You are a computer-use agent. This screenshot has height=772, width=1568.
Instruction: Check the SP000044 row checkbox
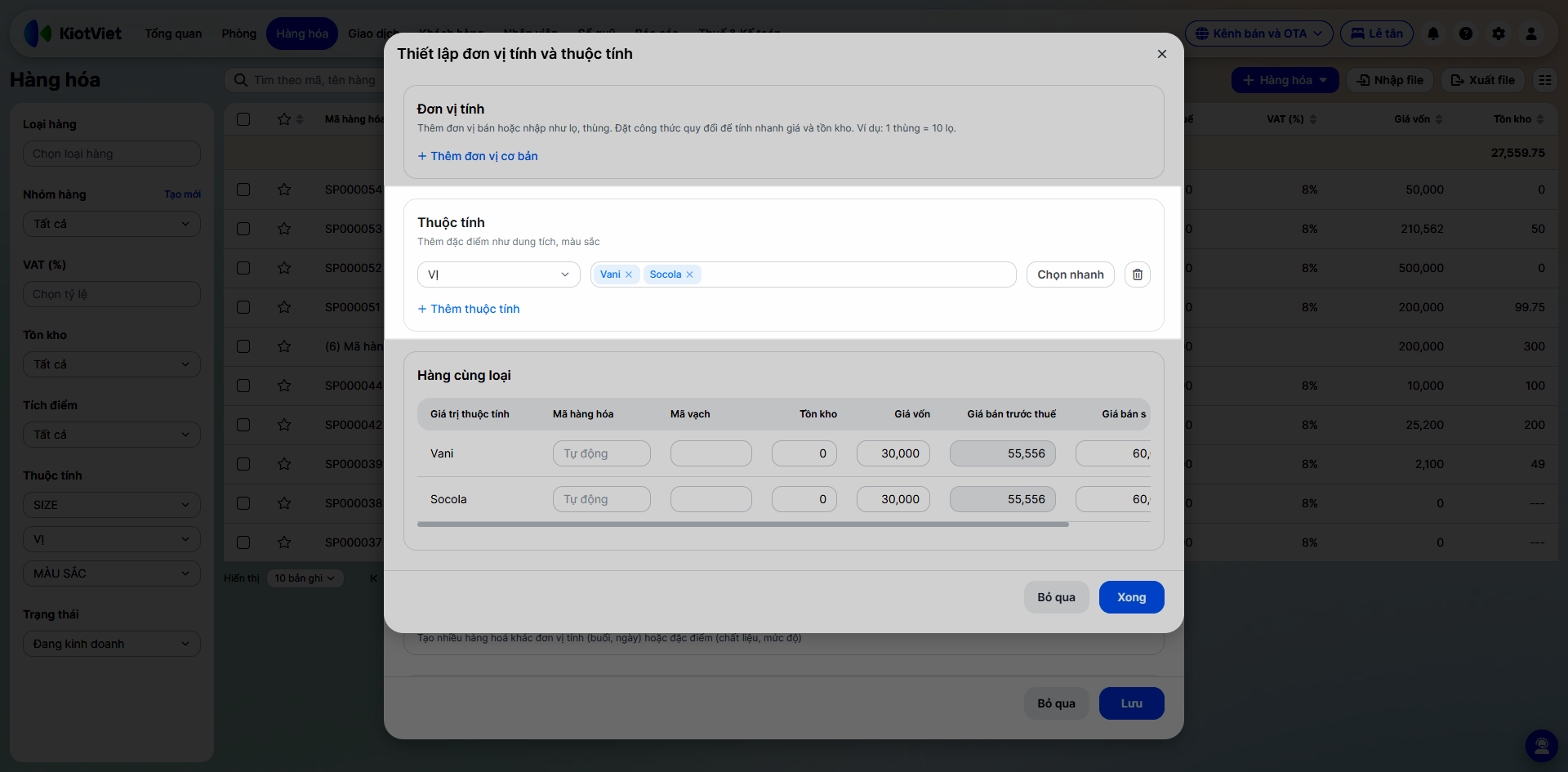tap(243, 386)
